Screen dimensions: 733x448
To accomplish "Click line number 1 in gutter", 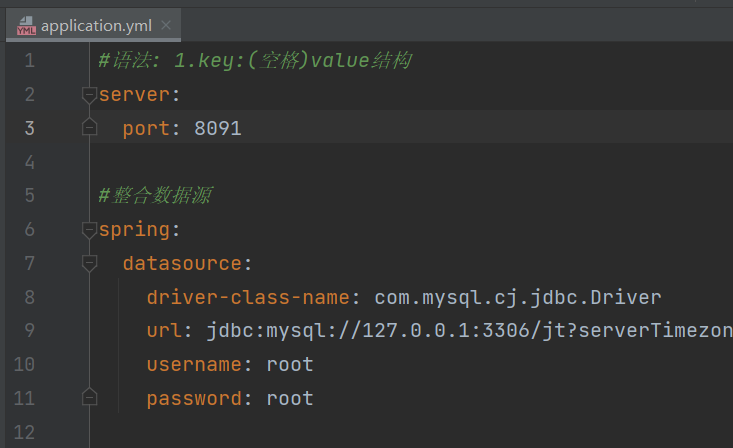I will (29, 61).
